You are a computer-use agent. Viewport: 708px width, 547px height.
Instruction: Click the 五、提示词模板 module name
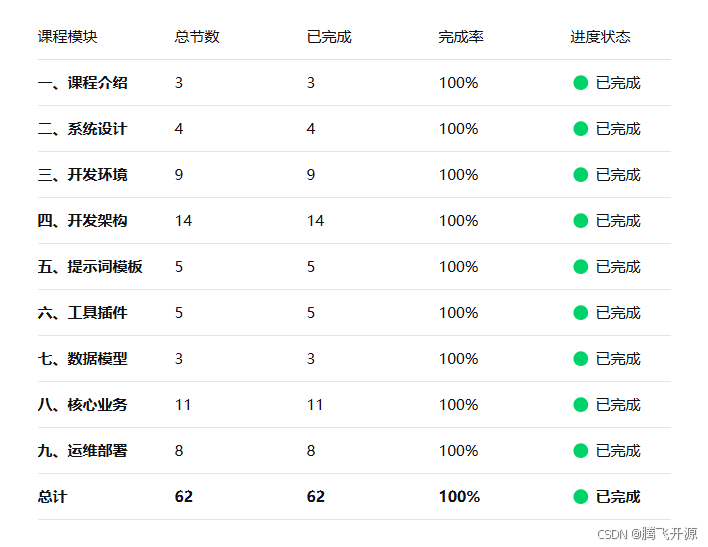pyautogui.click(x=90, y=266)
